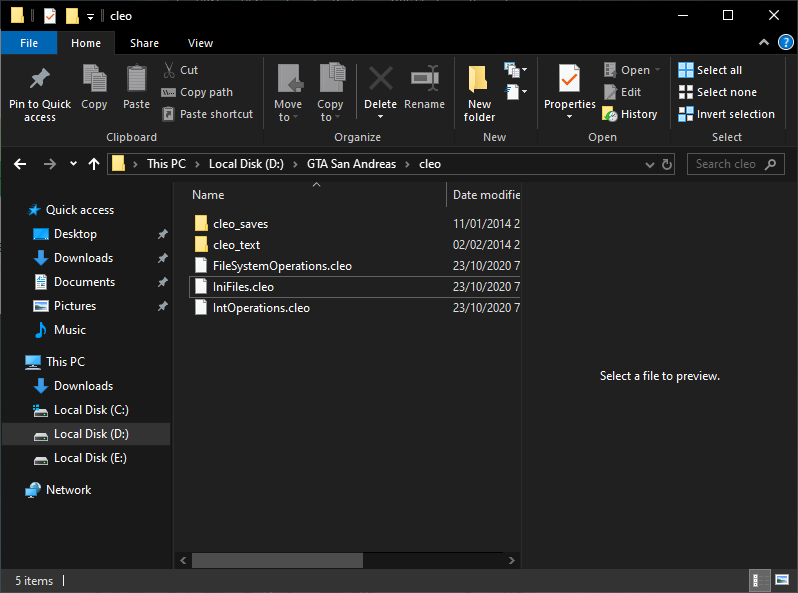This screenshot has width=798, height=593.
Task: Open the Copy to menu
Action: (330, 93)
